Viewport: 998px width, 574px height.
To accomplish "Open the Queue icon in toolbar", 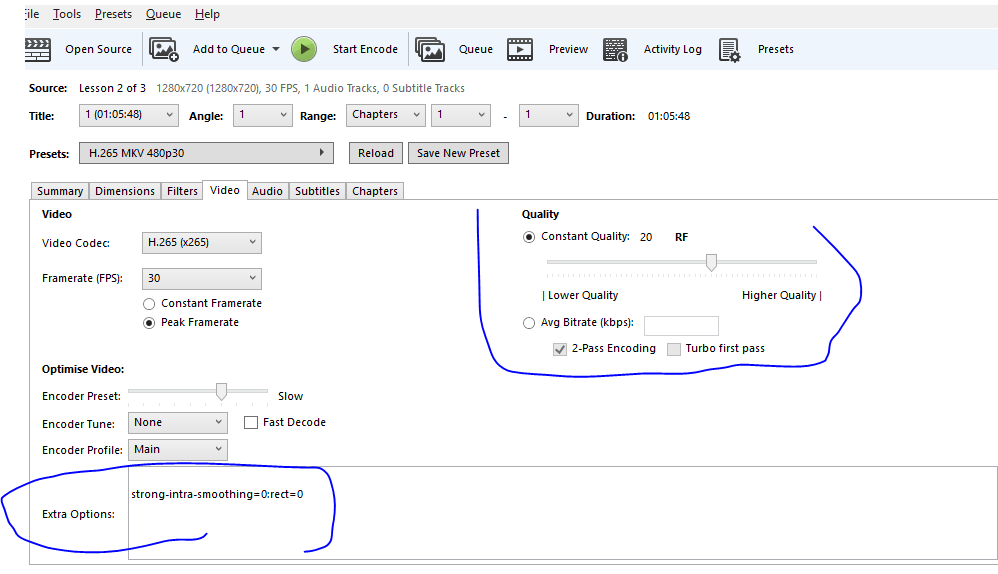I will [430, 49].
